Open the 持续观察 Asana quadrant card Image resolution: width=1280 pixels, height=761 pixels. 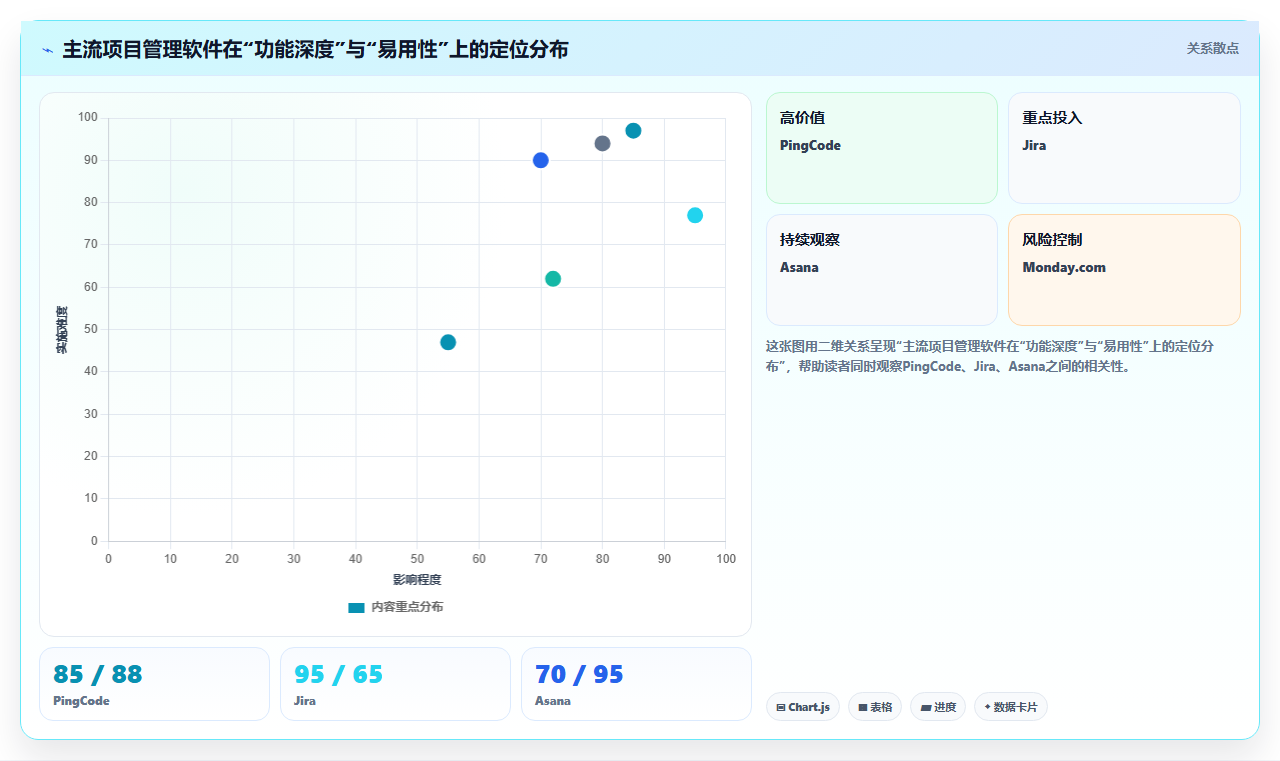coord(882,270)
